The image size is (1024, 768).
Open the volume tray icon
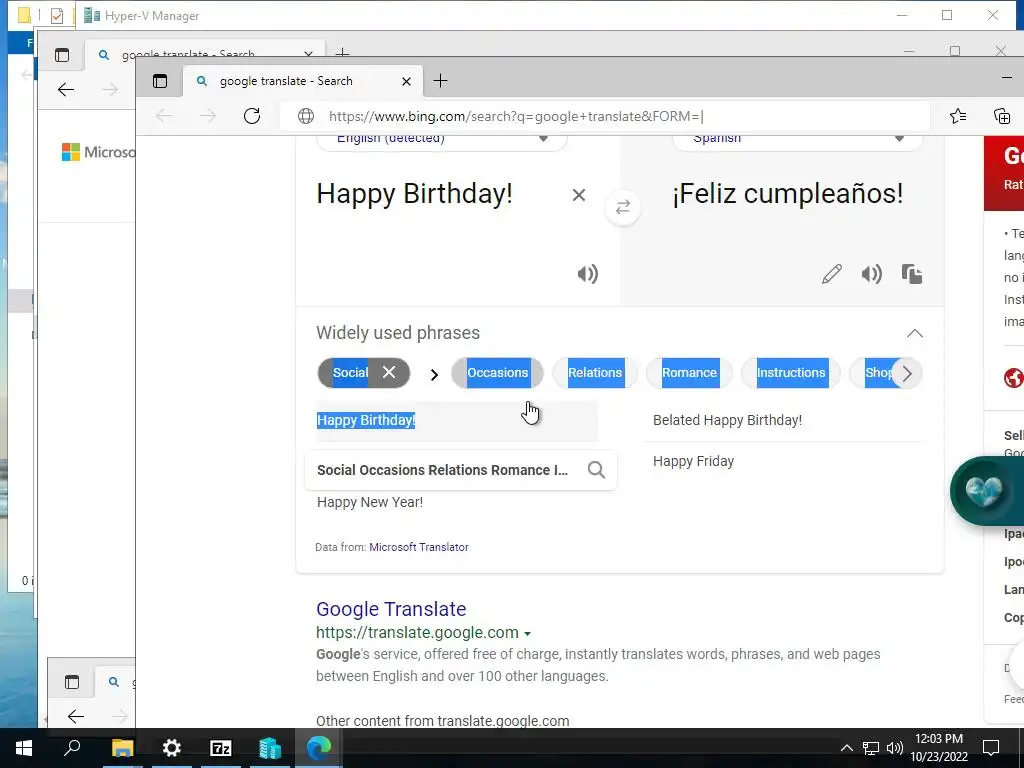pos(895,748)
